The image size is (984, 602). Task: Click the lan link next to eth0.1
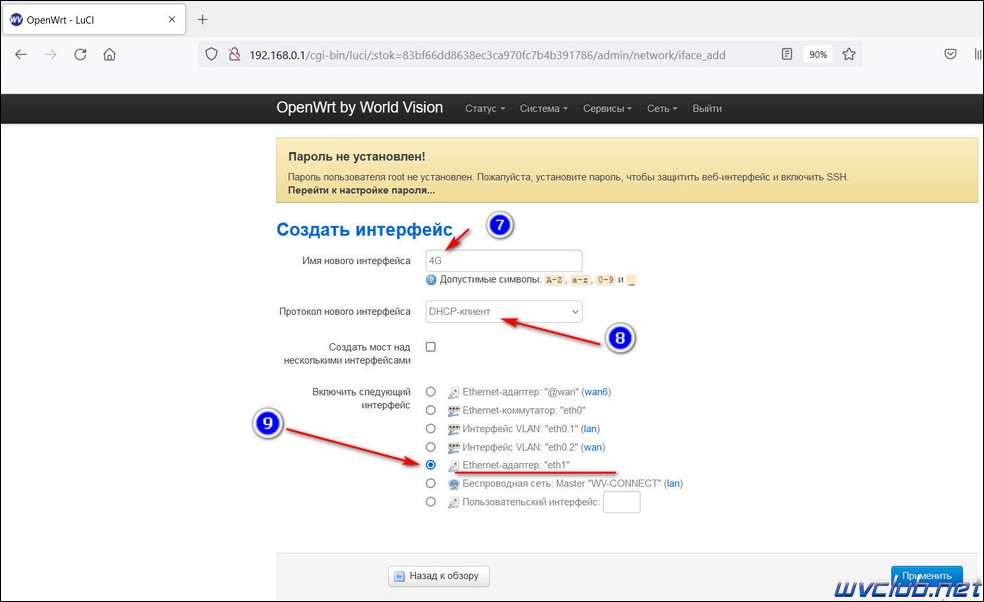590,429
